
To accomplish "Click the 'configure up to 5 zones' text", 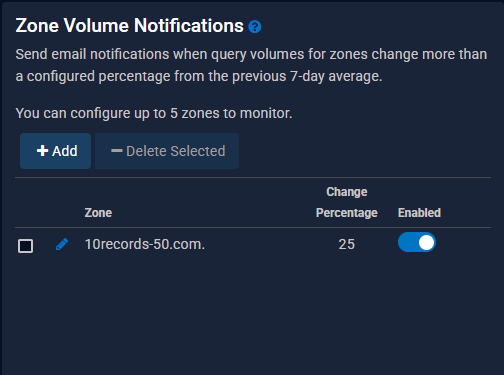I will (154, 113).
